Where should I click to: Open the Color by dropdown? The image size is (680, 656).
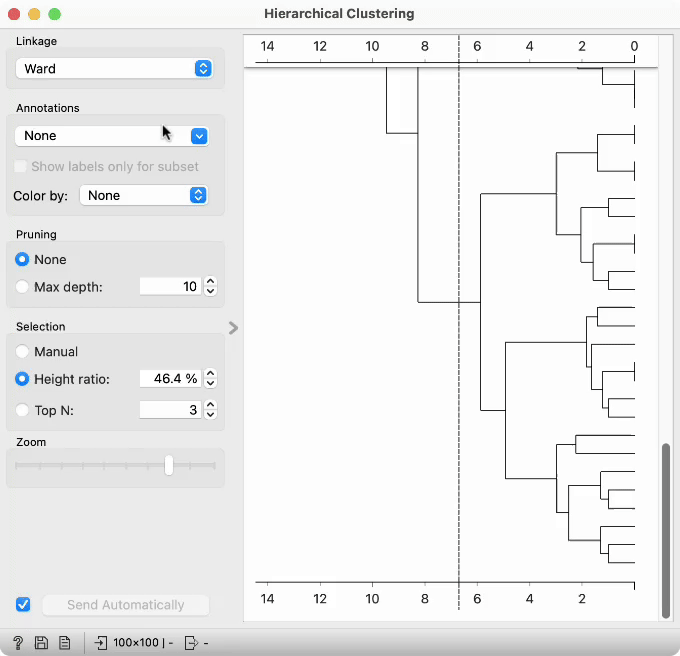point(144,196)
